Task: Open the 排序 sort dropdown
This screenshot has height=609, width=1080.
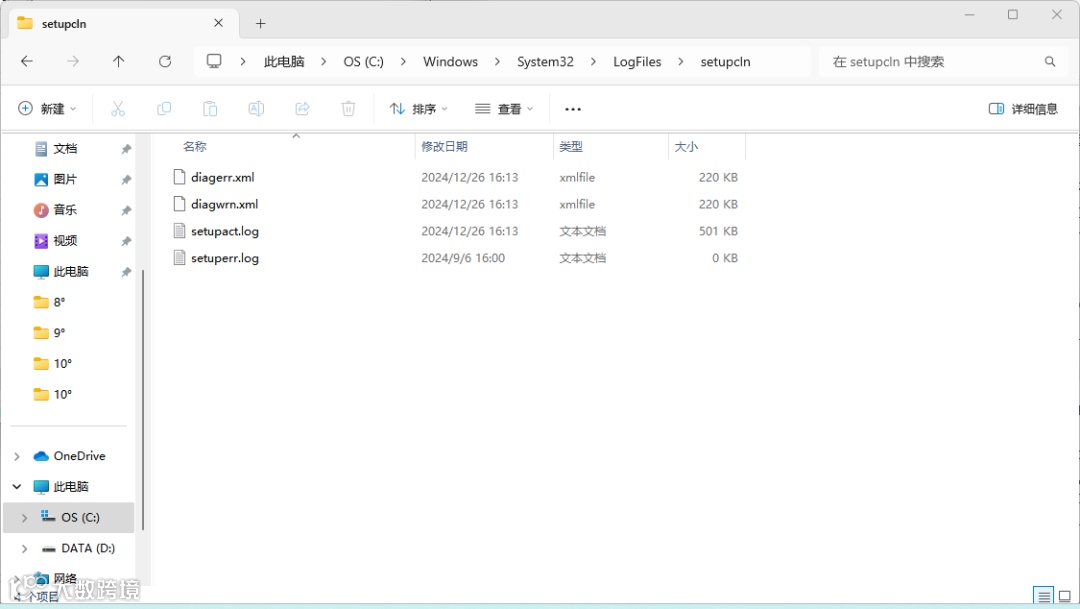Action: point(419,109)
